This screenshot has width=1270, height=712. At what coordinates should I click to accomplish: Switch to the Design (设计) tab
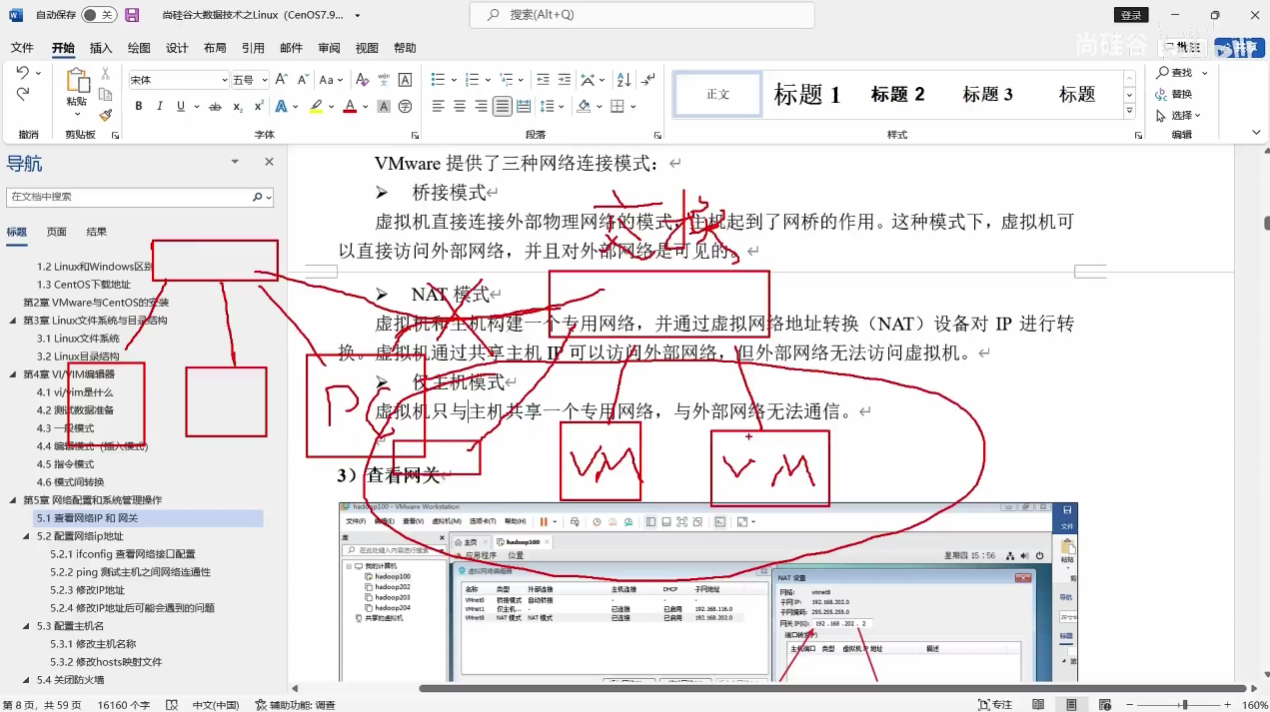pos(177,48)
